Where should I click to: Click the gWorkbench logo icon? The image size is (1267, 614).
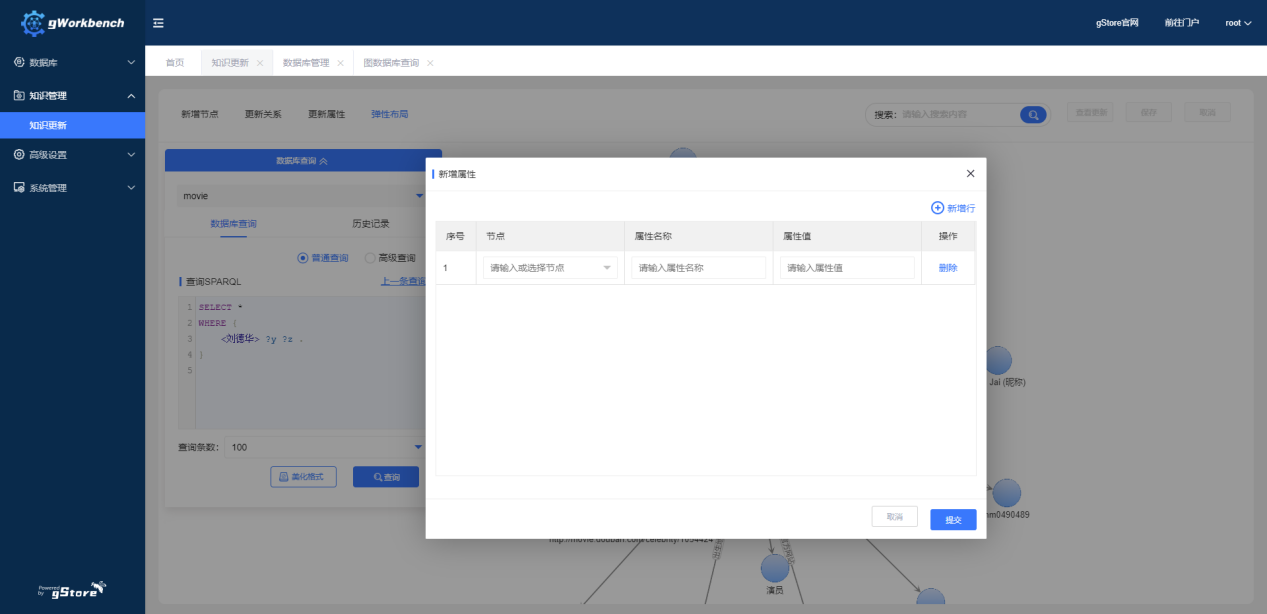33,23
